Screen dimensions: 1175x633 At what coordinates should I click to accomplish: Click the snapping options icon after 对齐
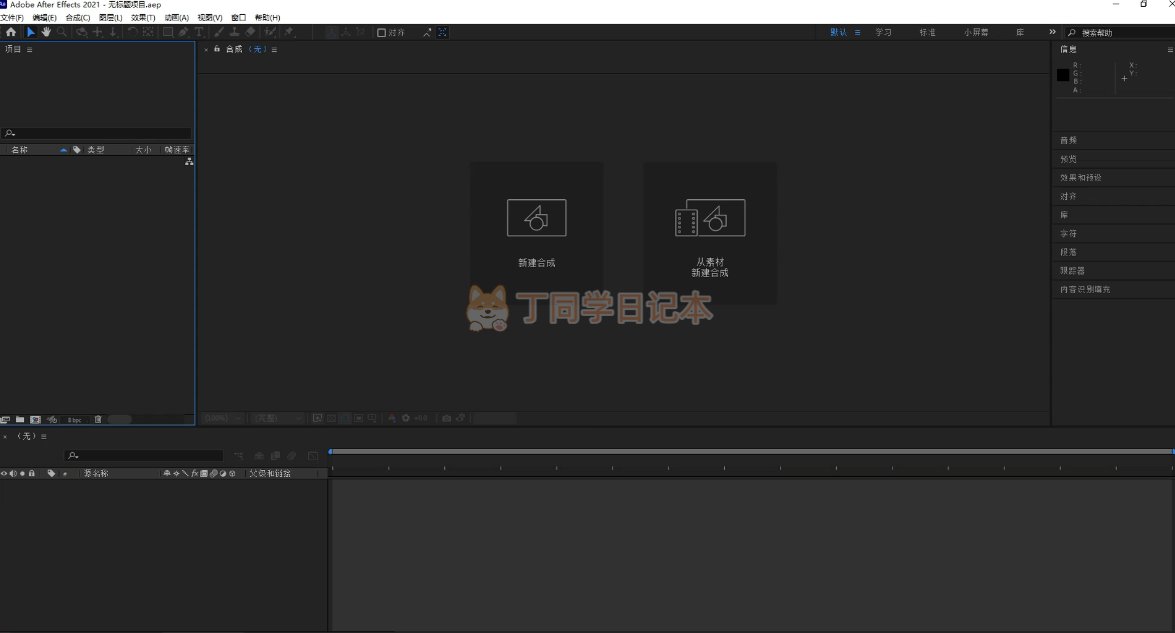[x=426, y=32]
